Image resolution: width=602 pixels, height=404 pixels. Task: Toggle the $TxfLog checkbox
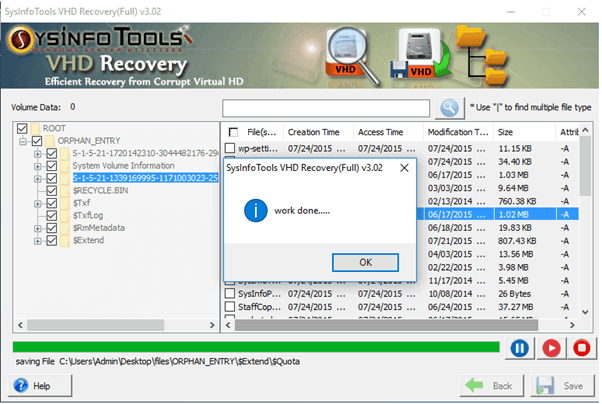click(52, 215)
